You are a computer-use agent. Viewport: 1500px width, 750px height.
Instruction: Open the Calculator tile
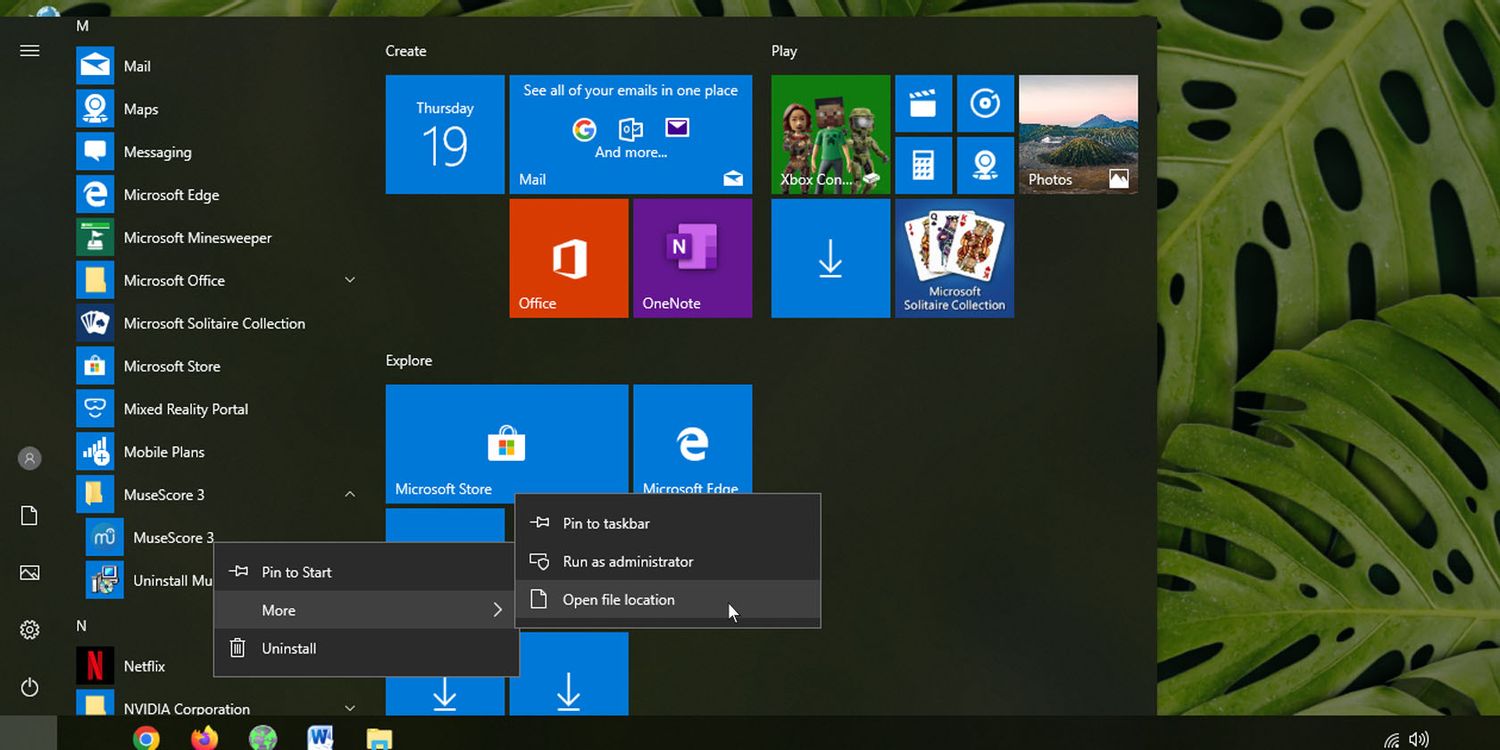coord(923,165)
